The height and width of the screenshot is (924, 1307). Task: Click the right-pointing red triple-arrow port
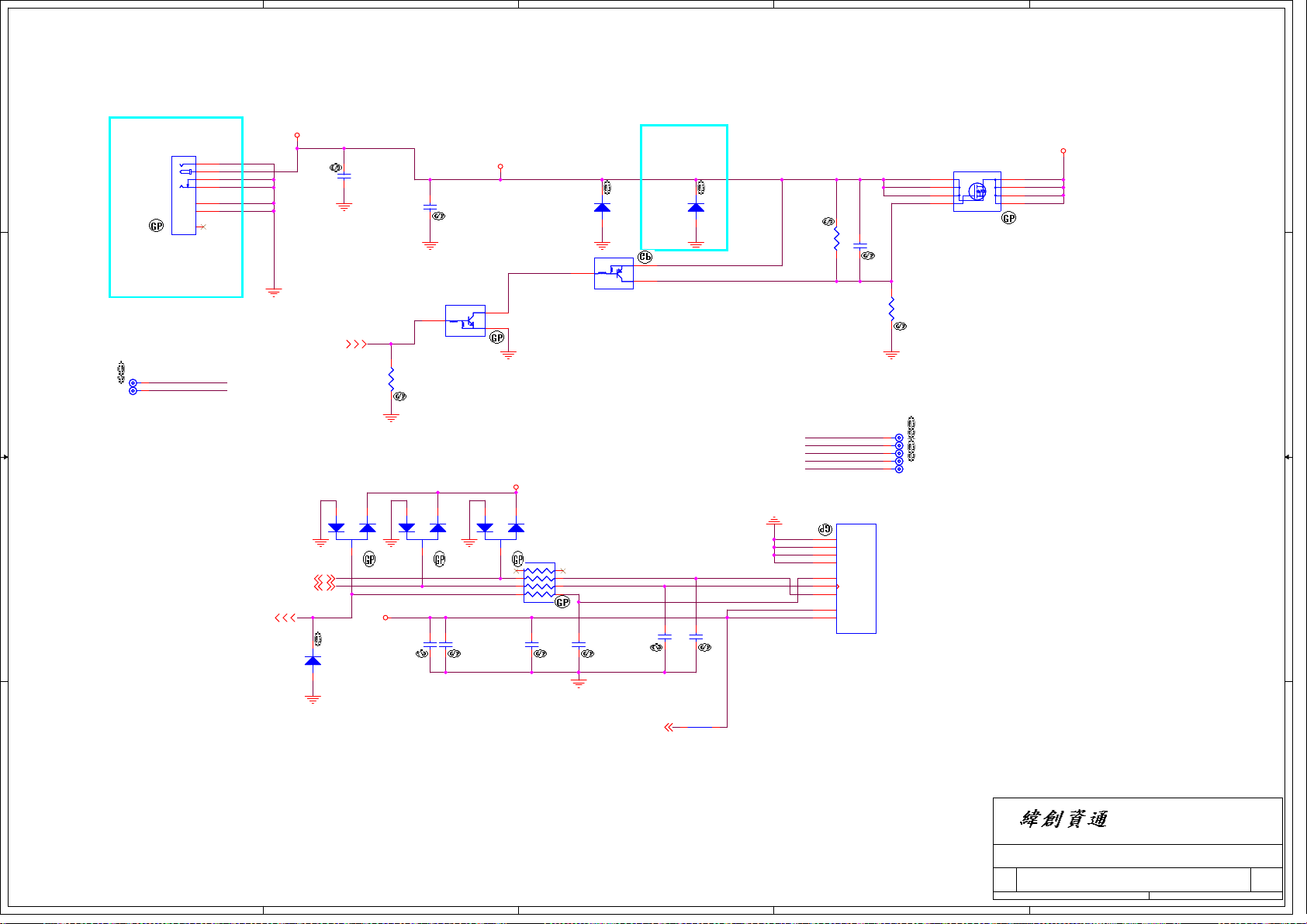pos(356,344)
